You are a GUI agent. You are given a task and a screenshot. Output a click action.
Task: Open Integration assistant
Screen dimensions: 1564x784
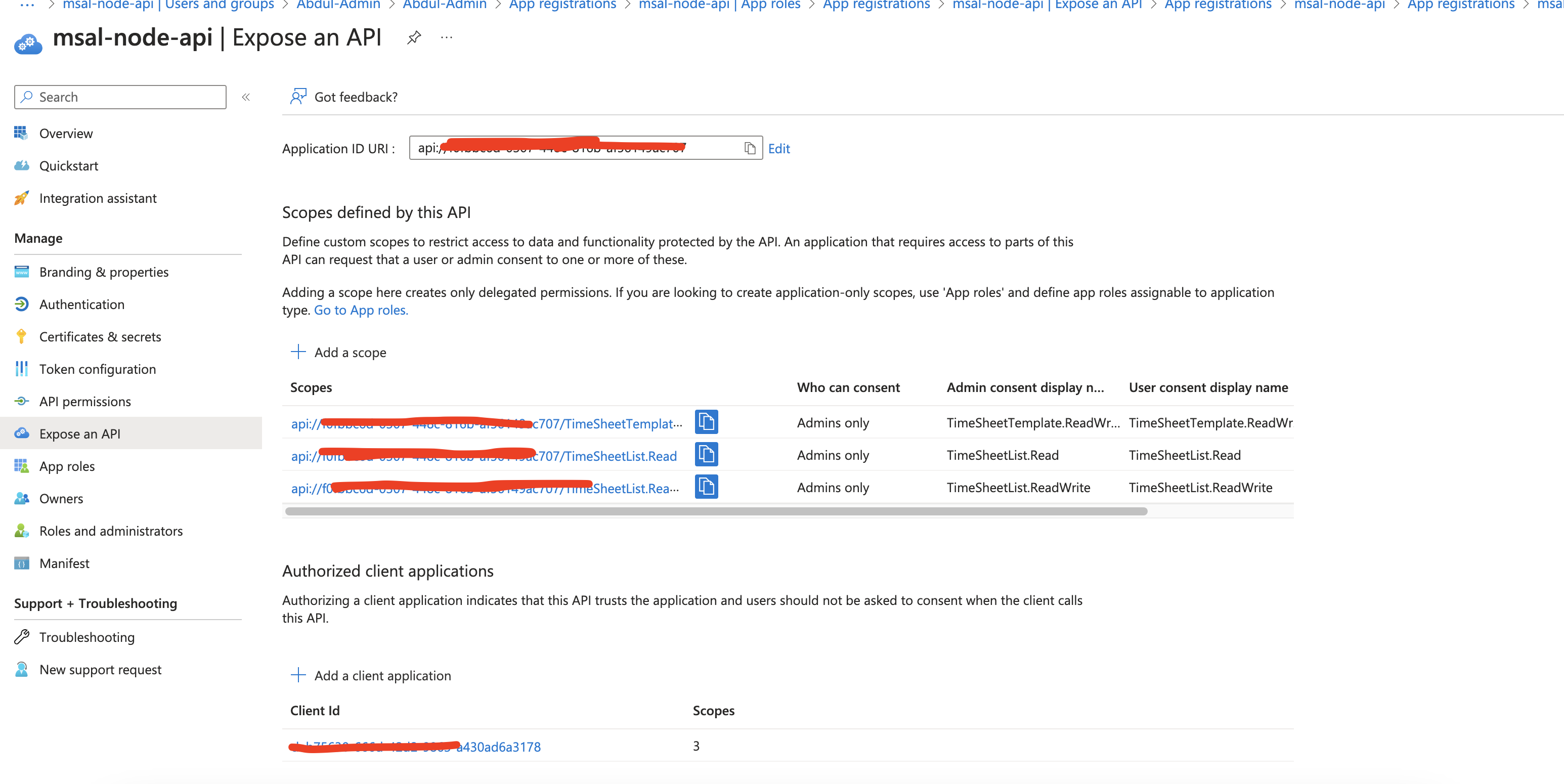98,198
